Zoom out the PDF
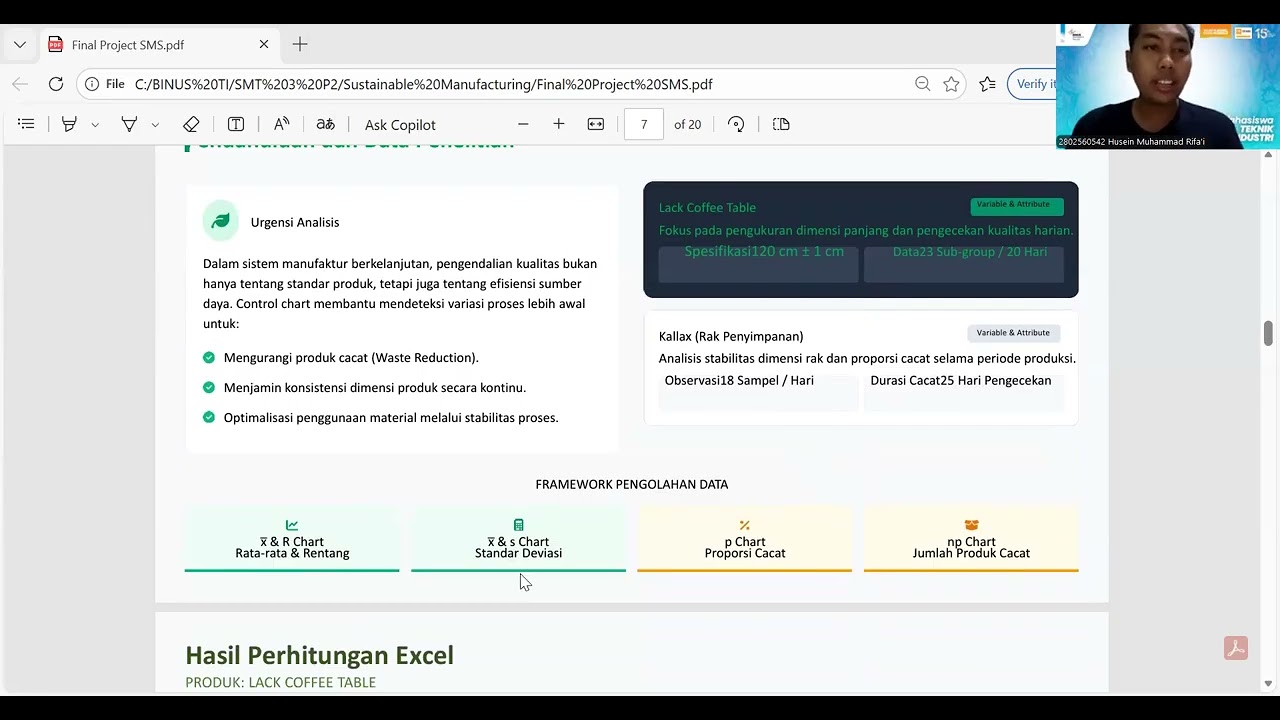 [x=523, y=124]
